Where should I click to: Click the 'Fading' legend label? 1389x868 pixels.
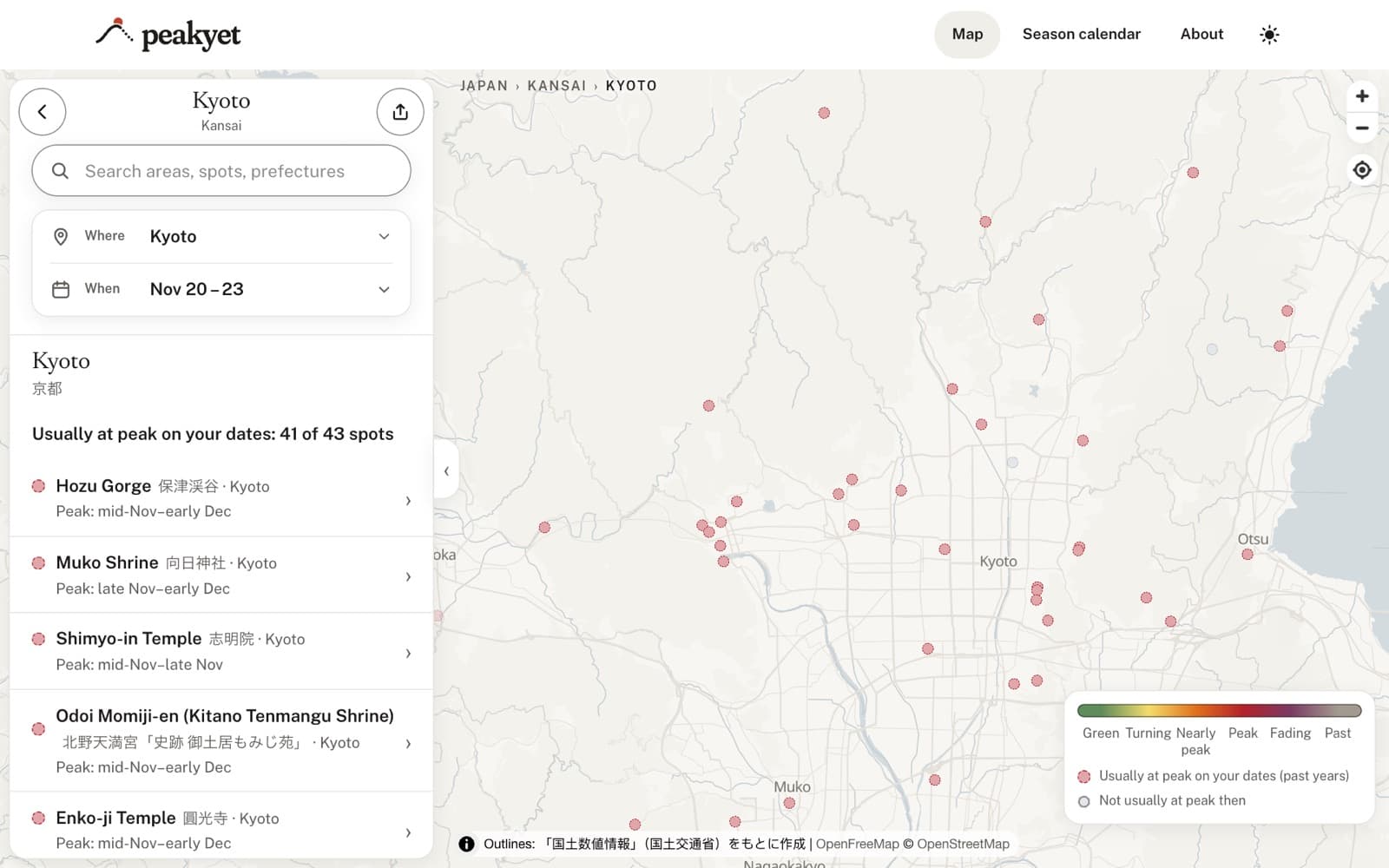pyautogui.click(x=1290, y=733)
